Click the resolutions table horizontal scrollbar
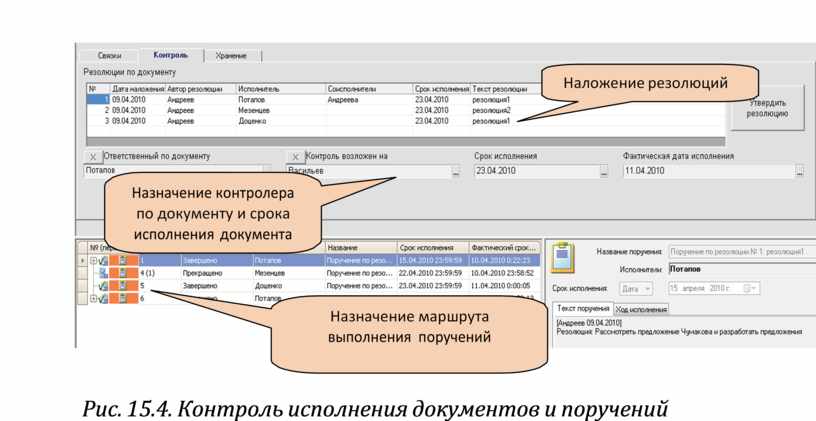The height and width of the screenshot is (421, 816). point(400,141)
